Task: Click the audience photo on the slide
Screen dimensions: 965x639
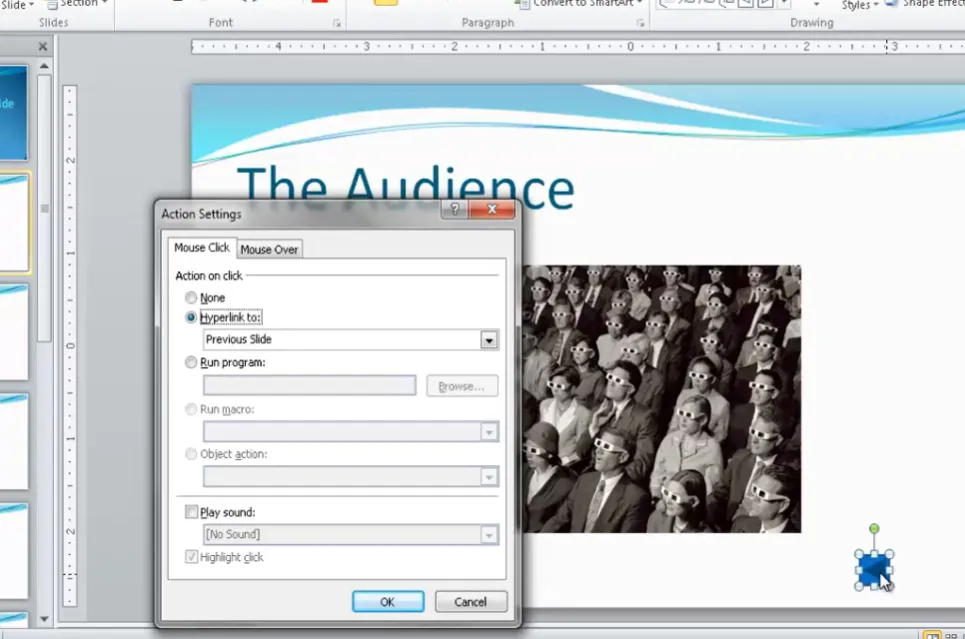Action: [660, 398]
